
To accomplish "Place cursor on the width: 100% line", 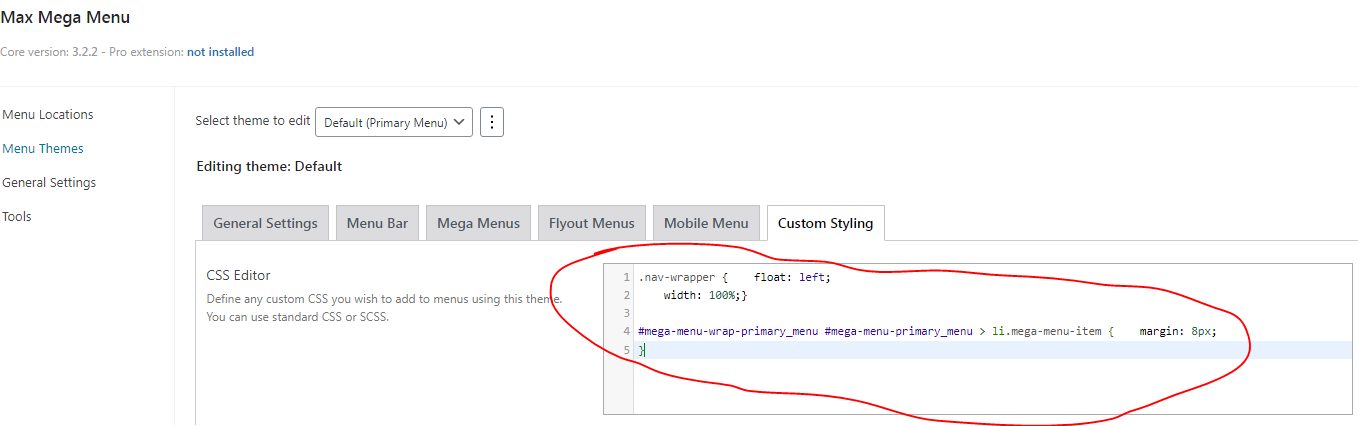I will click(705, 295).
